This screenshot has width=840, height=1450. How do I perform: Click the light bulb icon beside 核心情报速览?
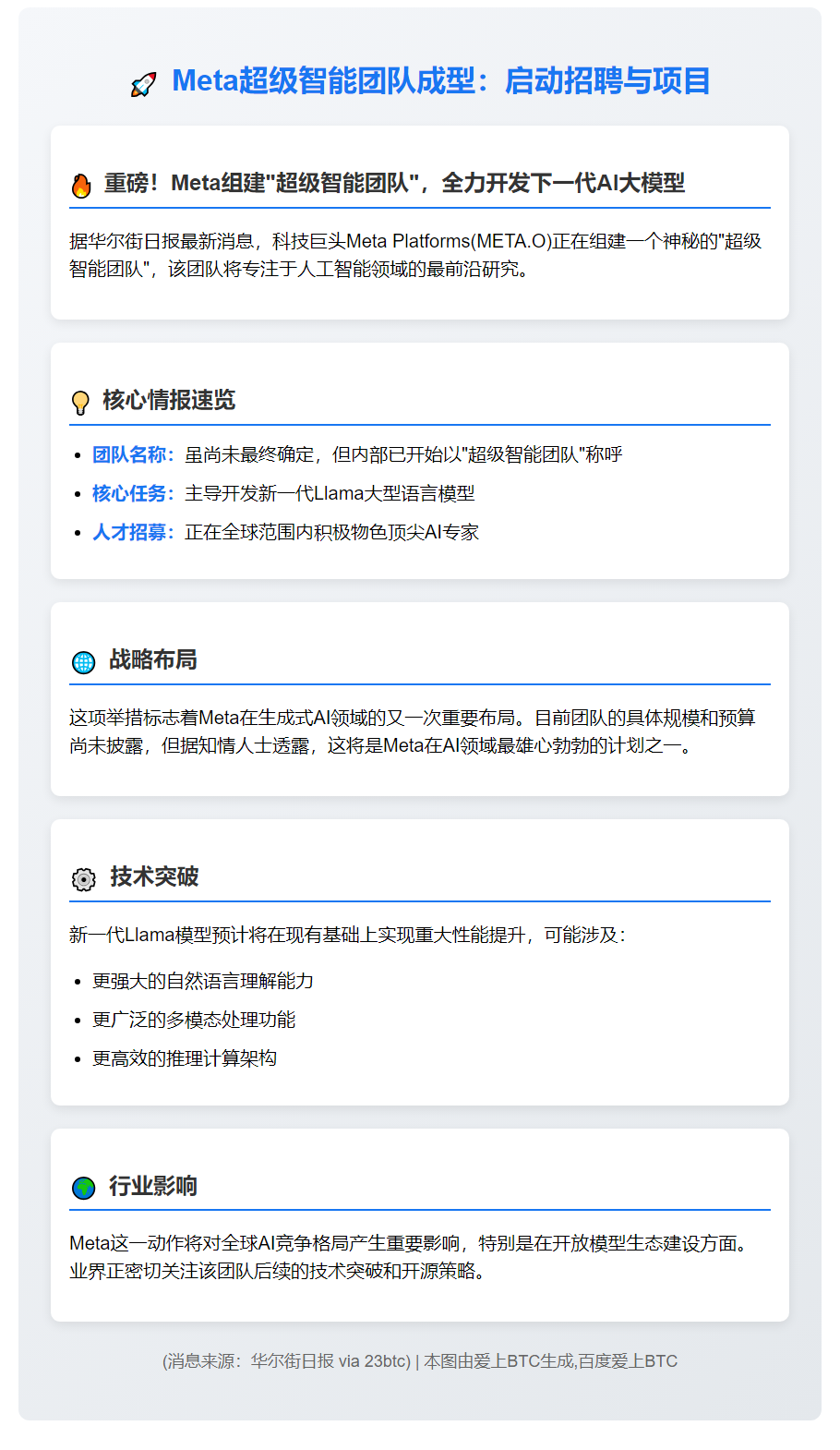pos(80,403)
